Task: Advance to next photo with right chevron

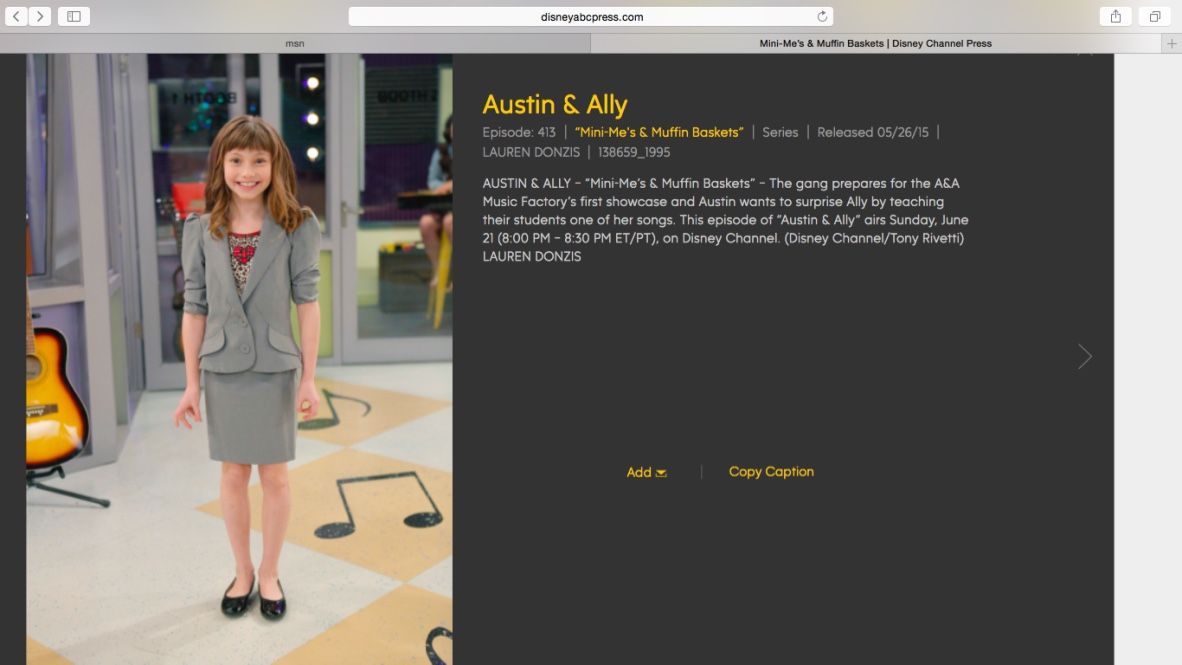Action: 1084,357
